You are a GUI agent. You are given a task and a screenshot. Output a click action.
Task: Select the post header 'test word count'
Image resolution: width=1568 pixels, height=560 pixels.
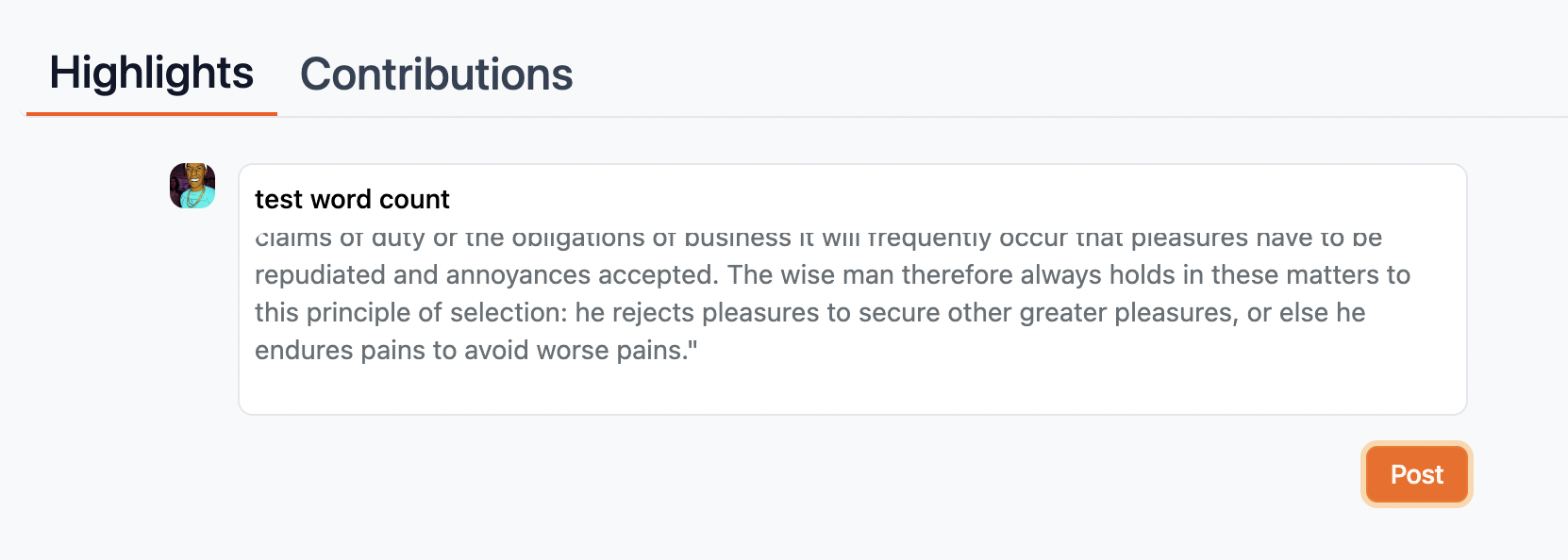(351, 199)
